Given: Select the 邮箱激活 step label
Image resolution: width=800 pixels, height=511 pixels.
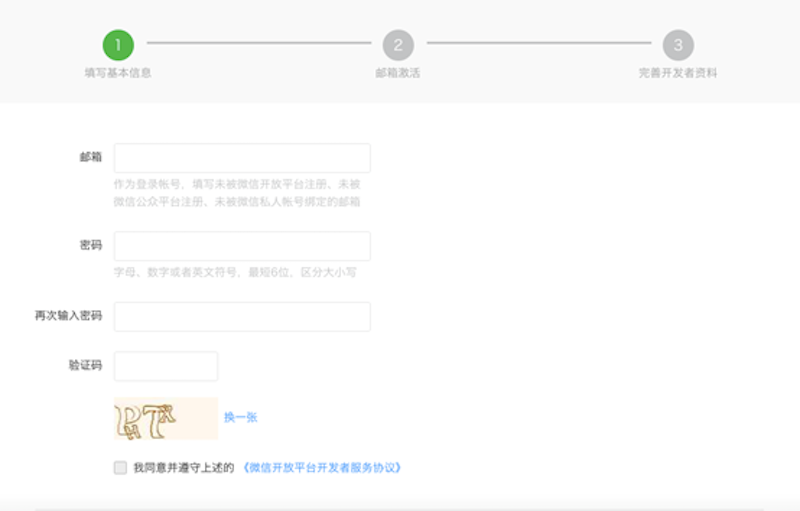Looking at the screenshot, I should pos(398,73).
